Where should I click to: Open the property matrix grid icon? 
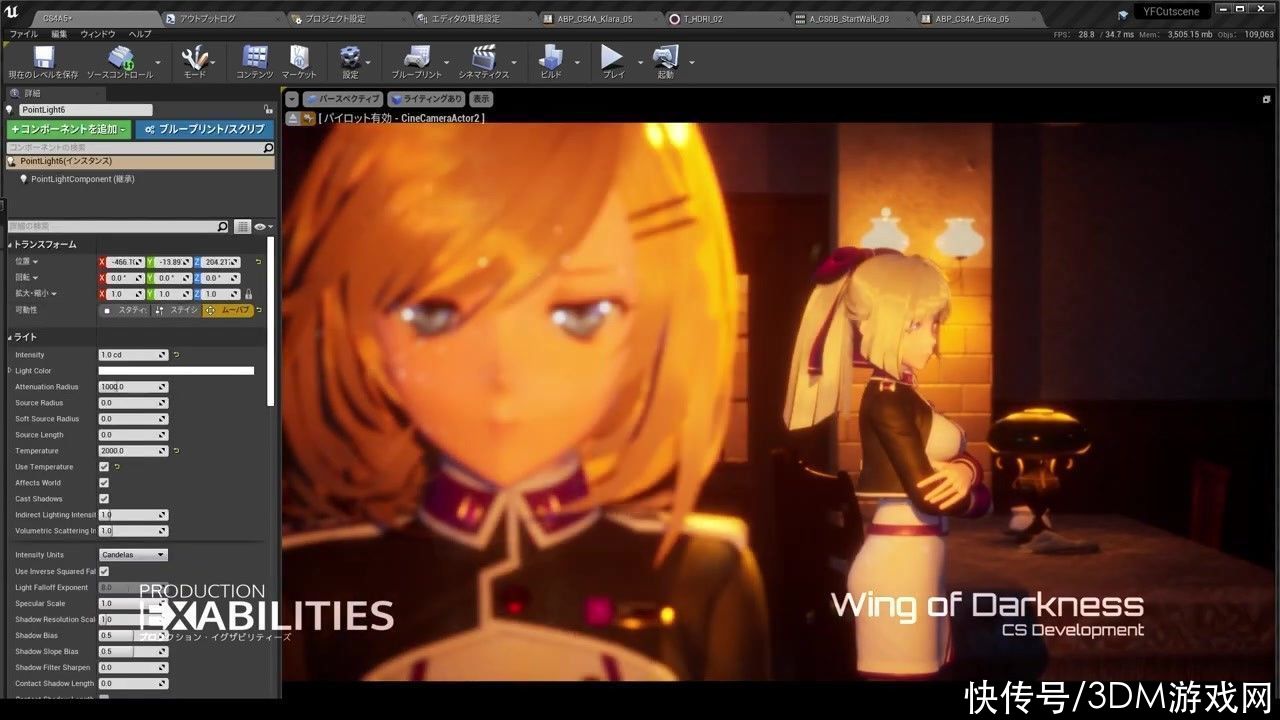(242, 227)
